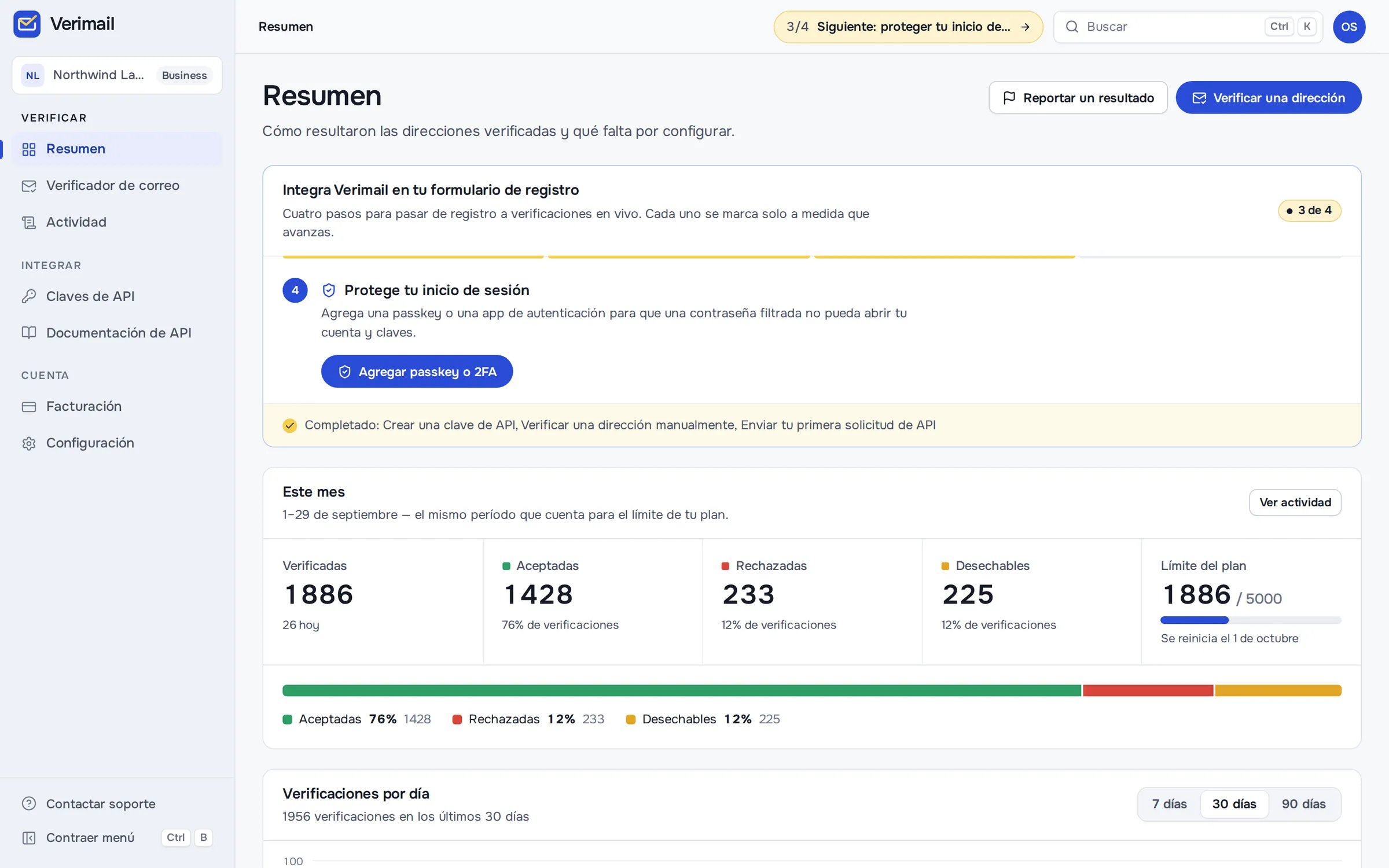The height and width of the screenshot is (868, 1389).
Task: Select the 30 días range
Action: pos(1234,804)
